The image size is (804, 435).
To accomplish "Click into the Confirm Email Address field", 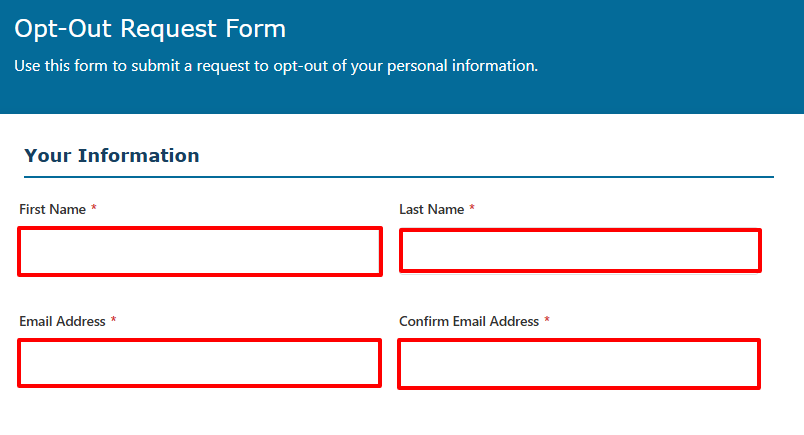I will point(579,364).
